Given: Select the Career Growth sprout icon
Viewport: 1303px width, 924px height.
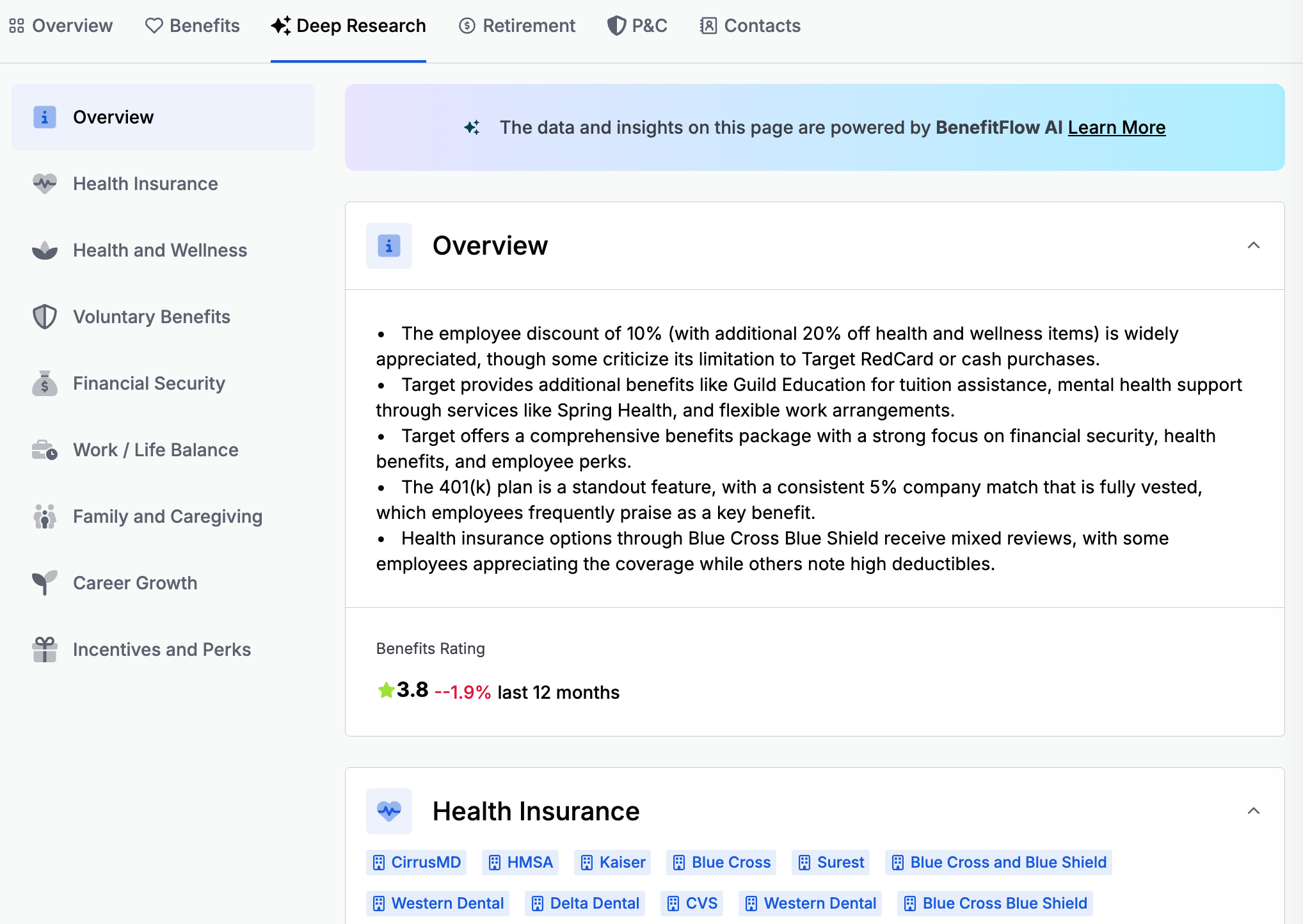Looking at the screenshot, I should click(x=44, y=583).
